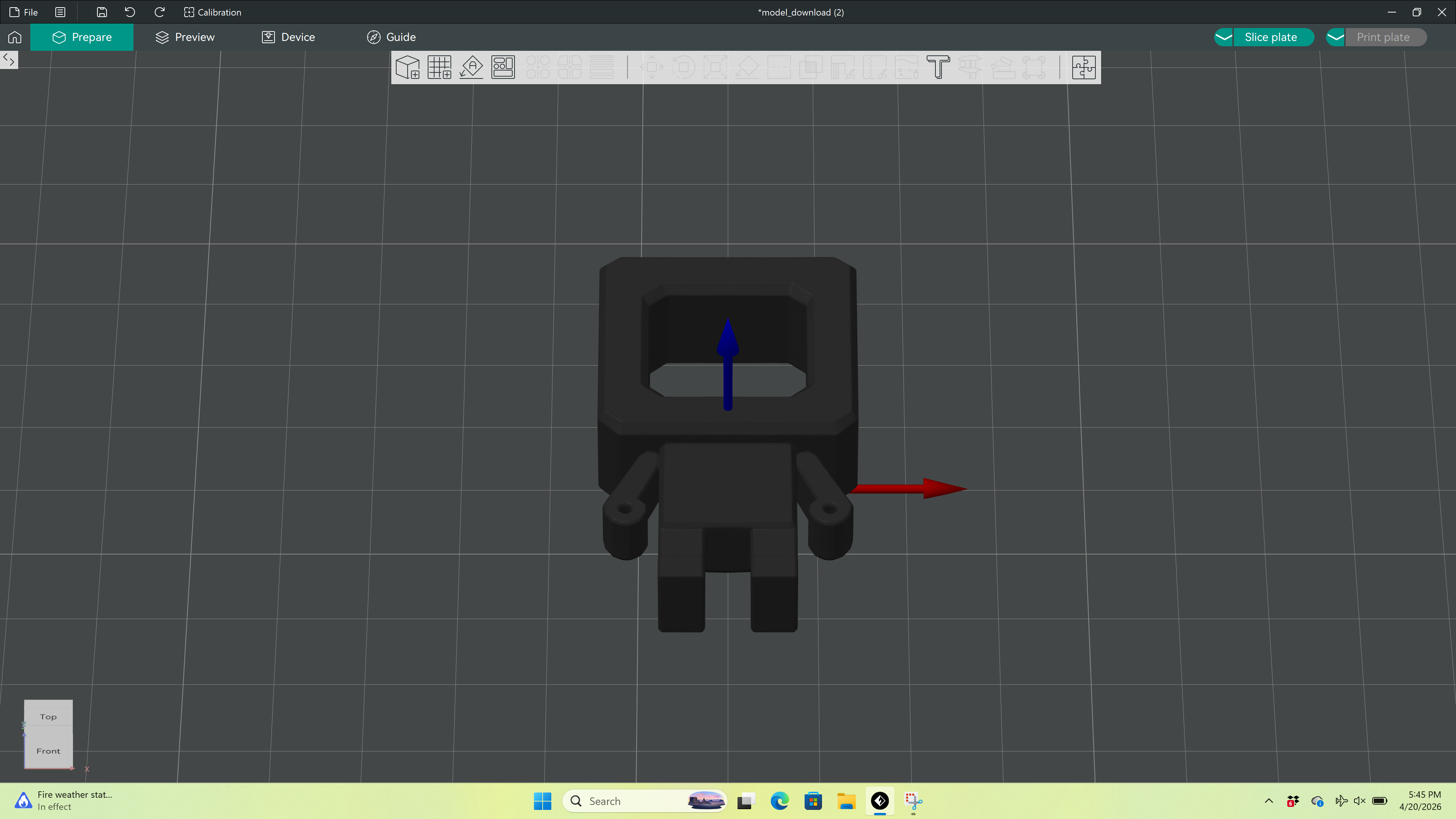Select the Seam painting tool

[x=874, y=67]
